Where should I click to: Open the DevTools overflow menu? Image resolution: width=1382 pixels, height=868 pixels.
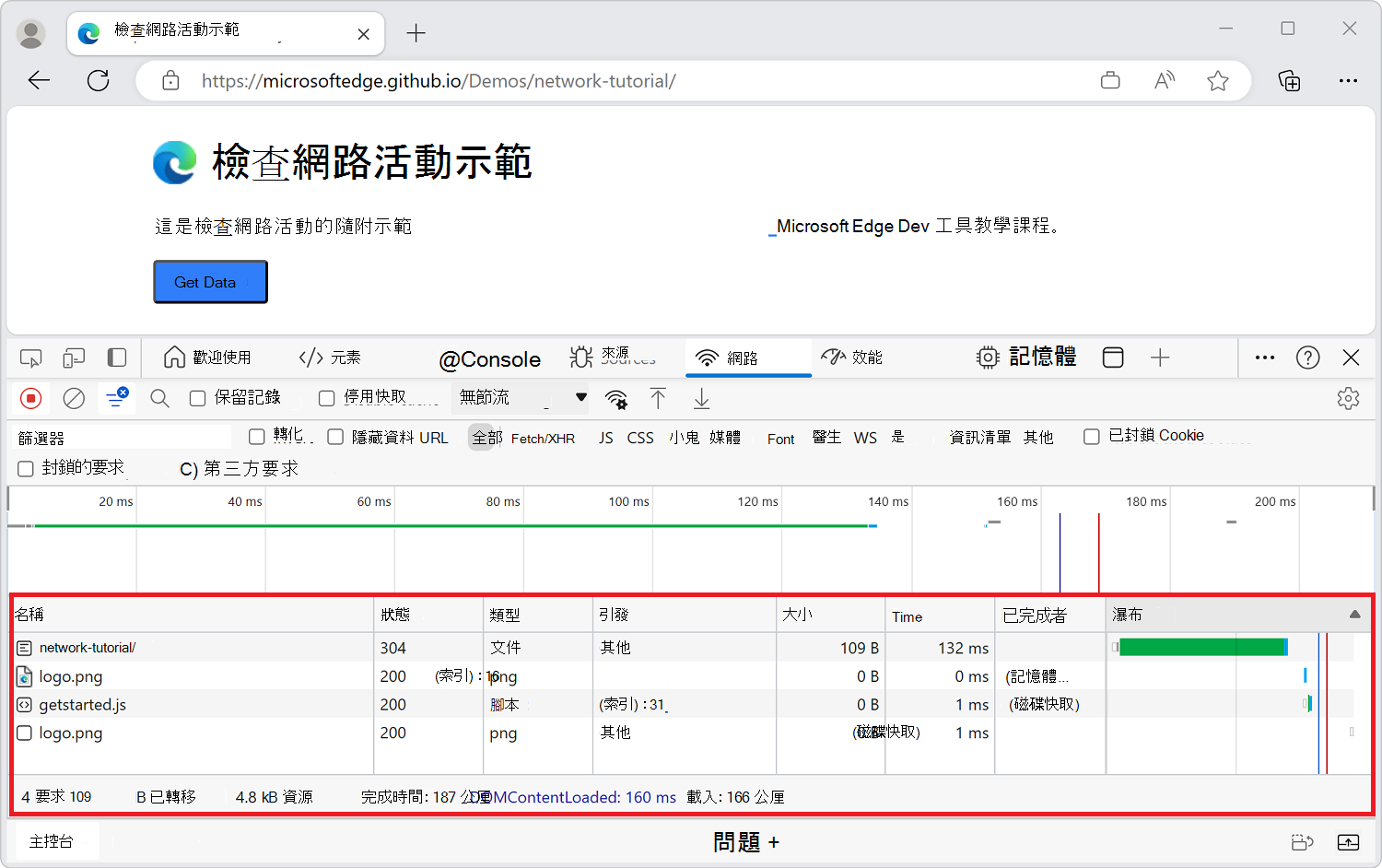click(x=1264, y=358)
